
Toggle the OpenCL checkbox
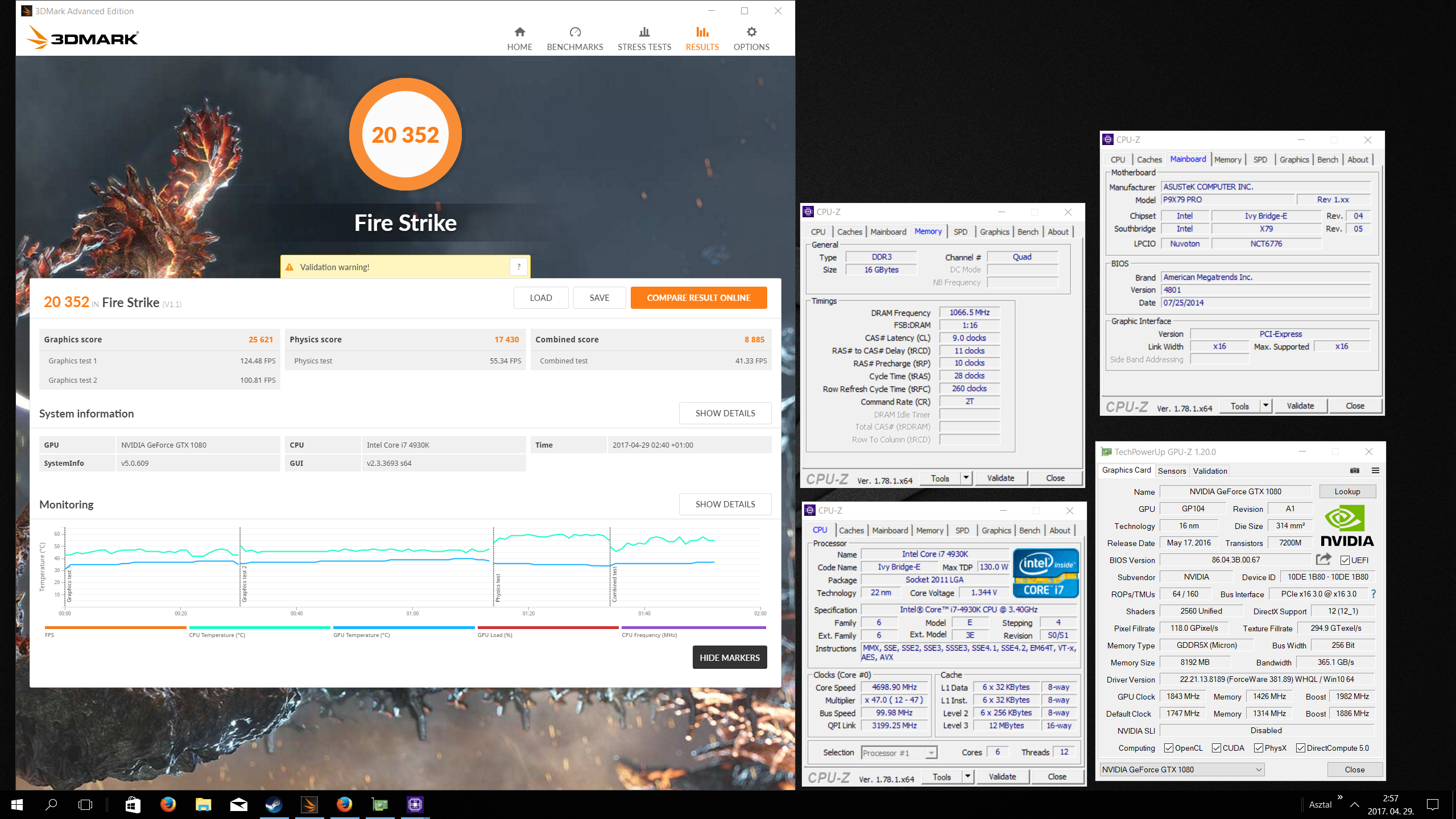pos(1169,748)
